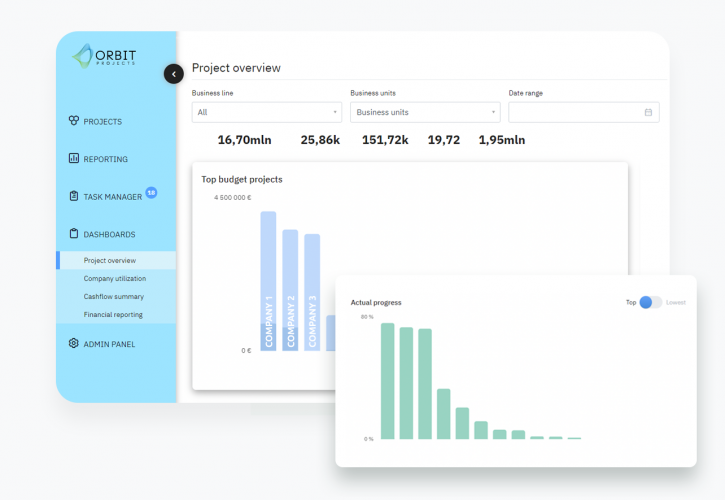The height and width of the screenshot is (500, 725).
Task: Click the Lowest label beside the toggle
Action: pyautogui.click(x=676, y=302)
